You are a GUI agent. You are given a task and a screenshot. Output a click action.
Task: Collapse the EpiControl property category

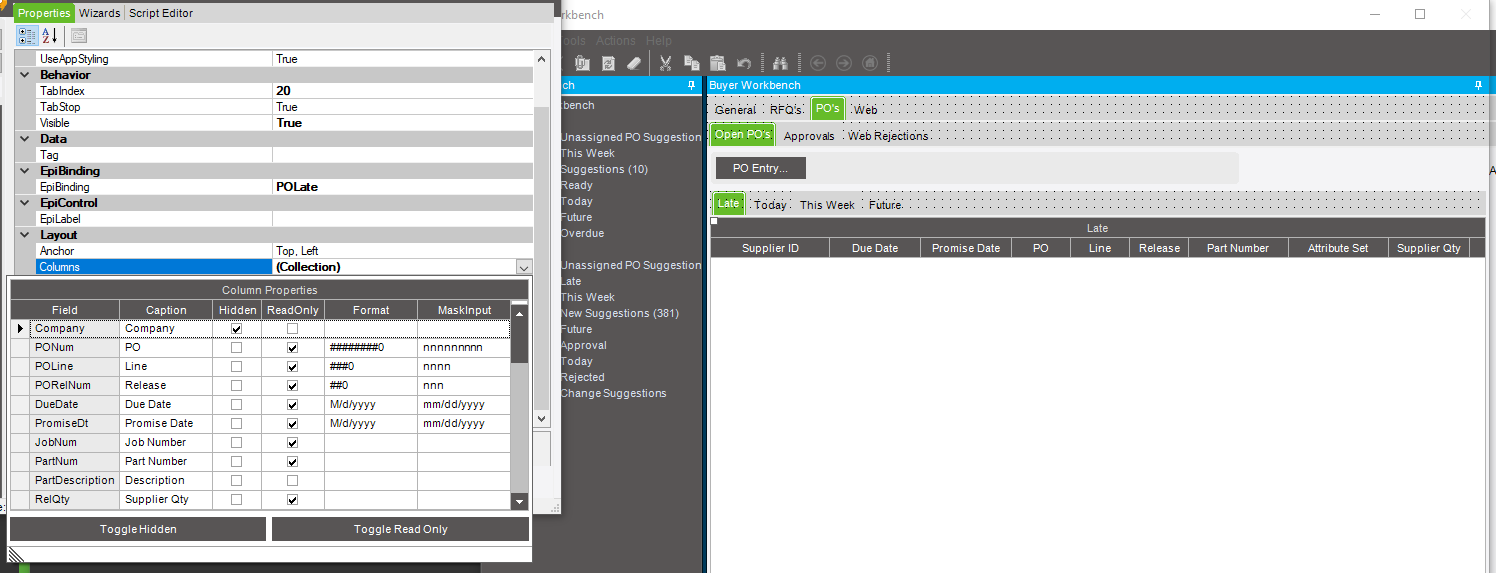pos(25,203)
